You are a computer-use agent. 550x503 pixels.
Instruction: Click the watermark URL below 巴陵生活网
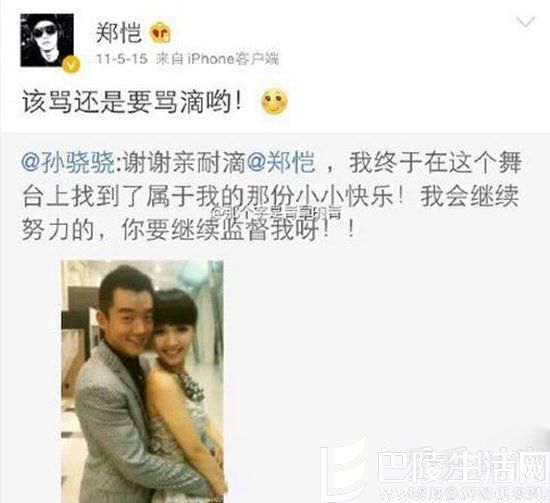(462, 494)
